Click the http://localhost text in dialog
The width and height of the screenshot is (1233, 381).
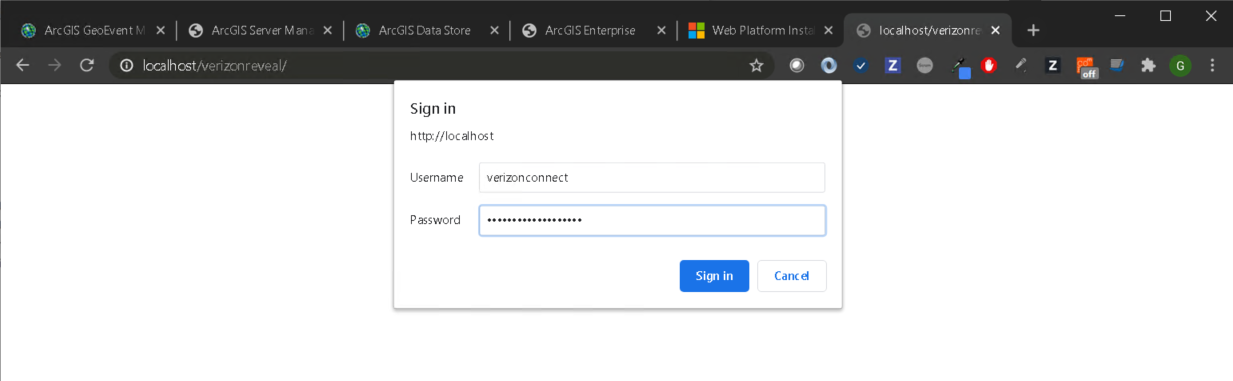tap(452, 136)
